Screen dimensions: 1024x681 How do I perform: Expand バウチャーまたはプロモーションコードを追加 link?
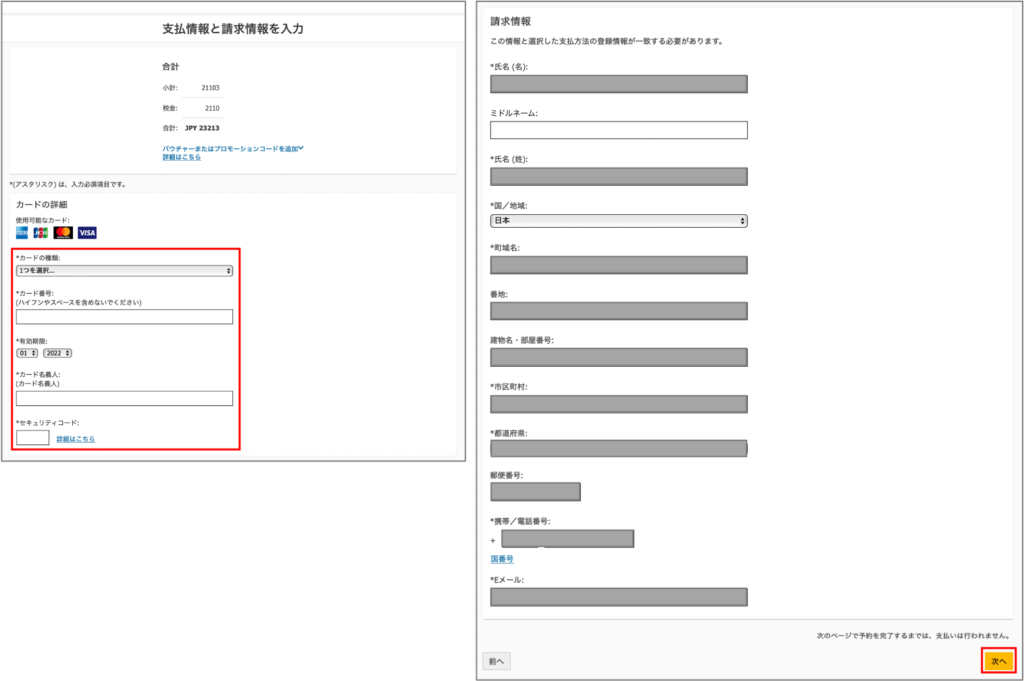coord(232,148)
